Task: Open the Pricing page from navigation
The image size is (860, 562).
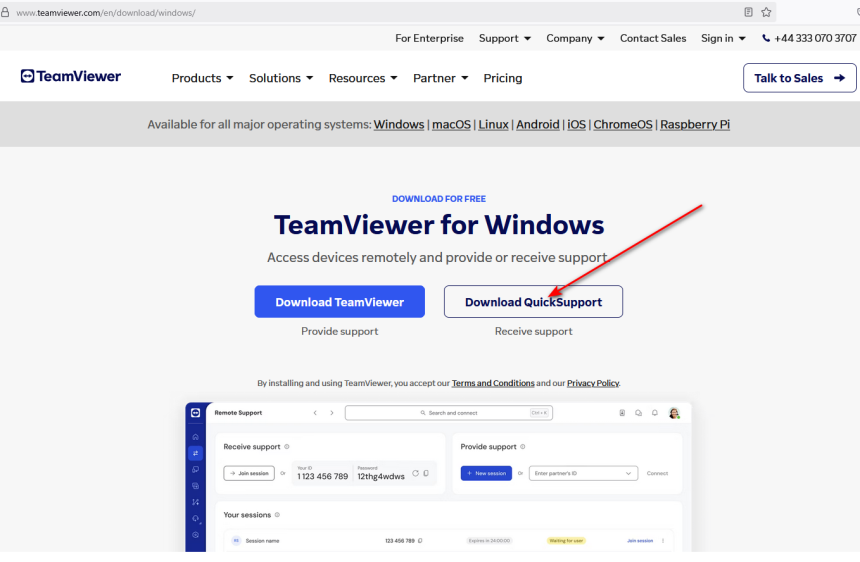Action: 503,78
